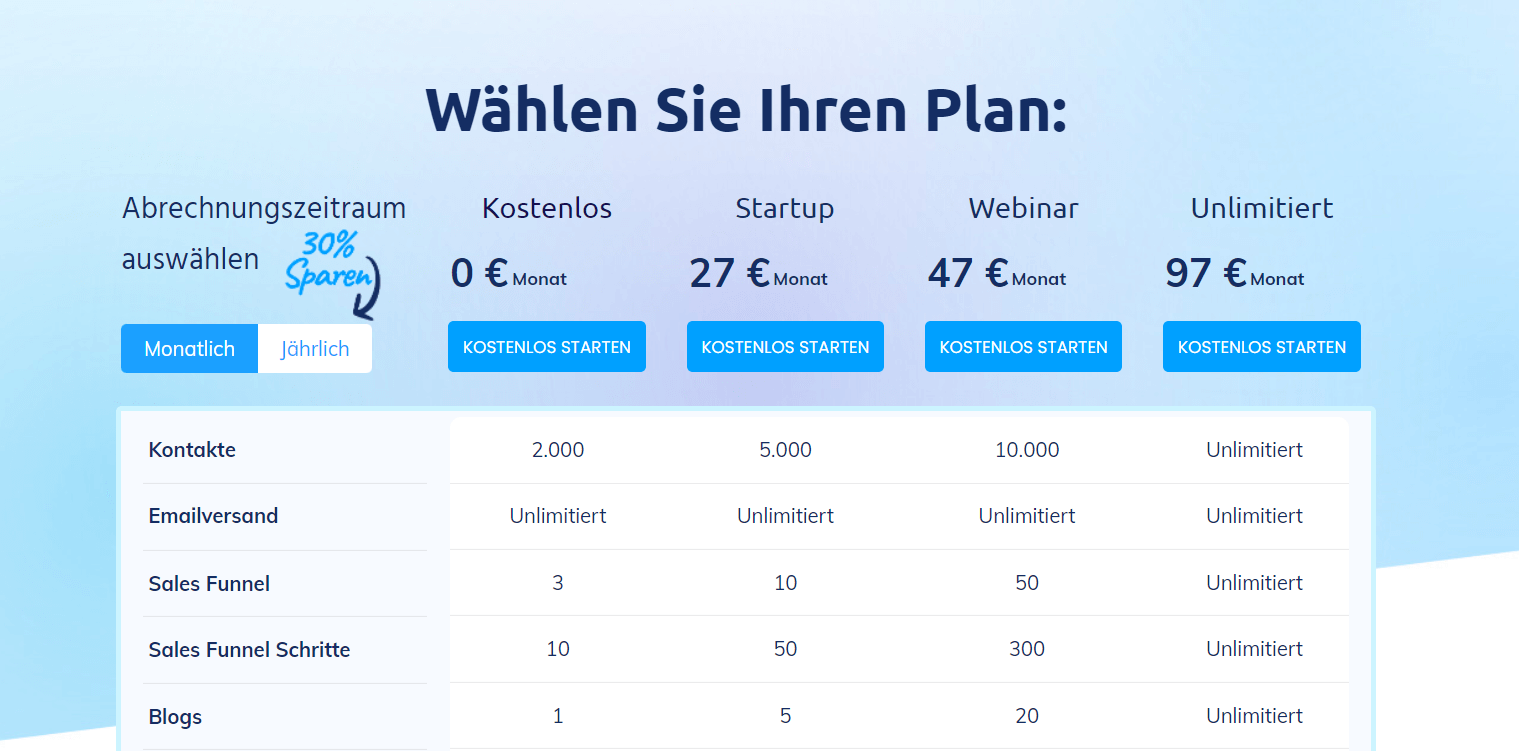The image size is (1519, 751).
Task: Click the Emailversand row label
Action: click(213, 516)
